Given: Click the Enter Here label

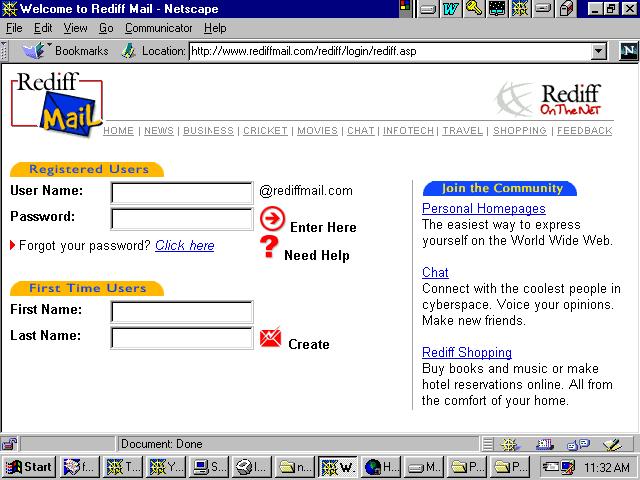Looking at the screenshot, I should pos(323,227).
